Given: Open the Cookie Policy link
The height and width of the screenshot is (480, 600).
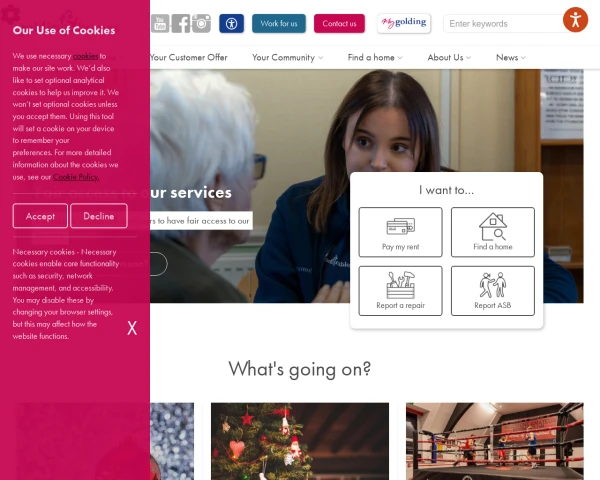Looking at the screenshot, I should (x=76, y=177).
